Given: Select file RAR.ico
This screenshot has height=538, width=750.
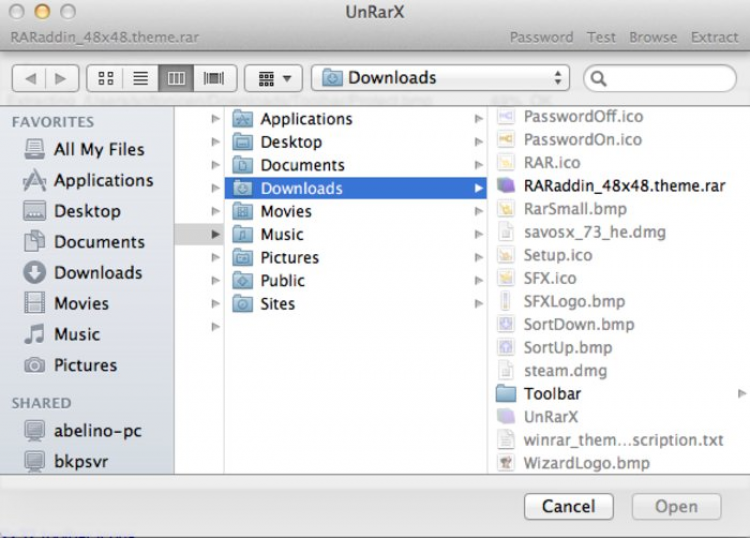Looking at the screenshot, I should 539,163.
